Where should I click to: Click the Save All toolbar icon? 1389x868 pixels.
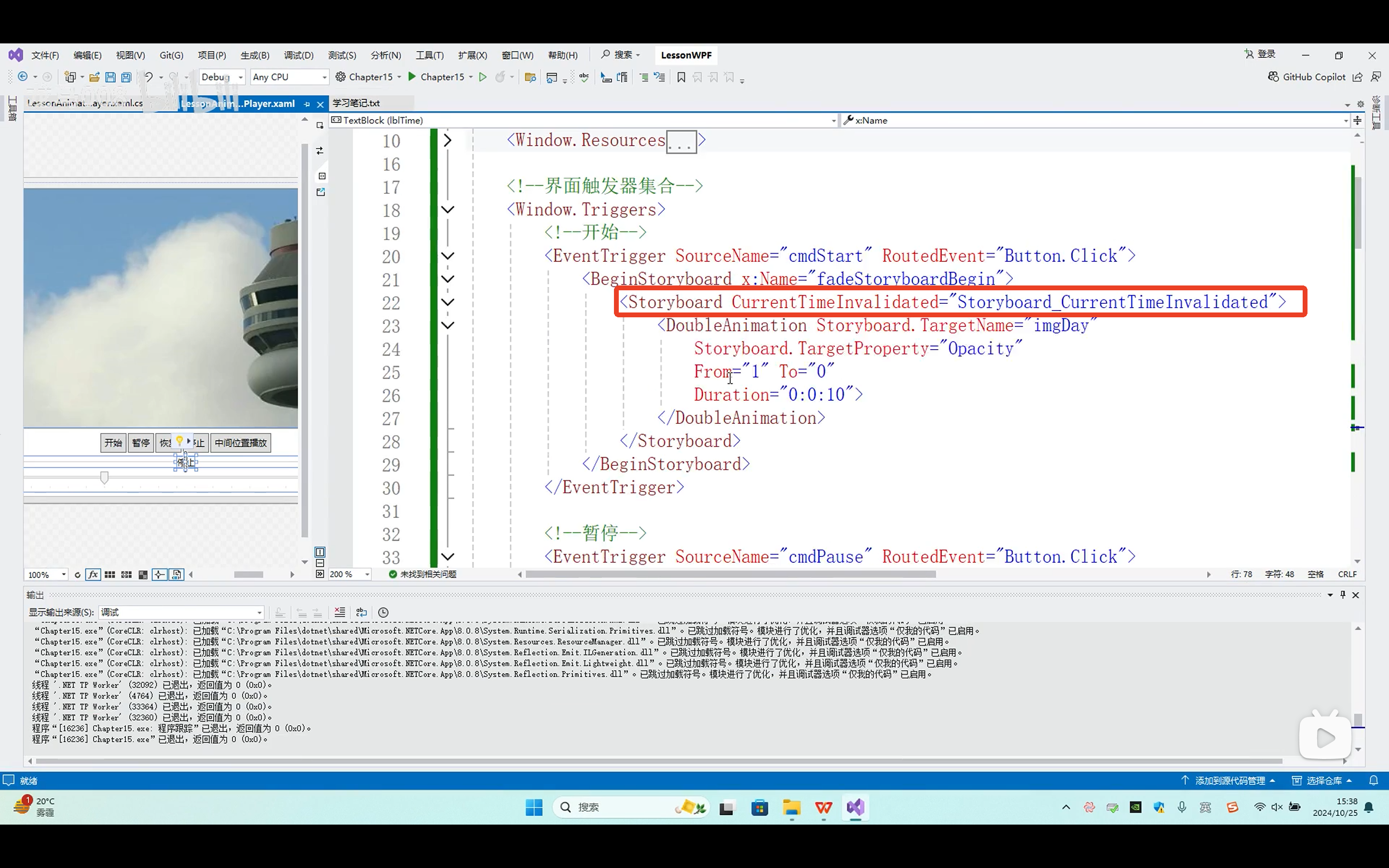point(126,77)
